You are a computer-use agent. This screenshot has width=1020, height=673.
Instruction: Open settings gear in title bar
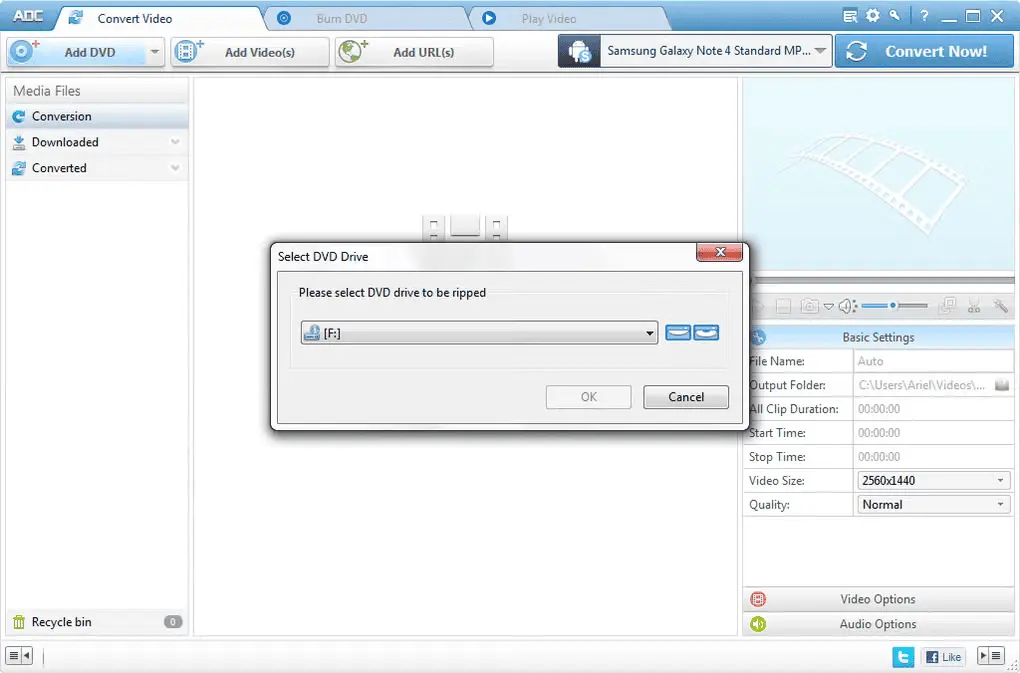[872, 16]
